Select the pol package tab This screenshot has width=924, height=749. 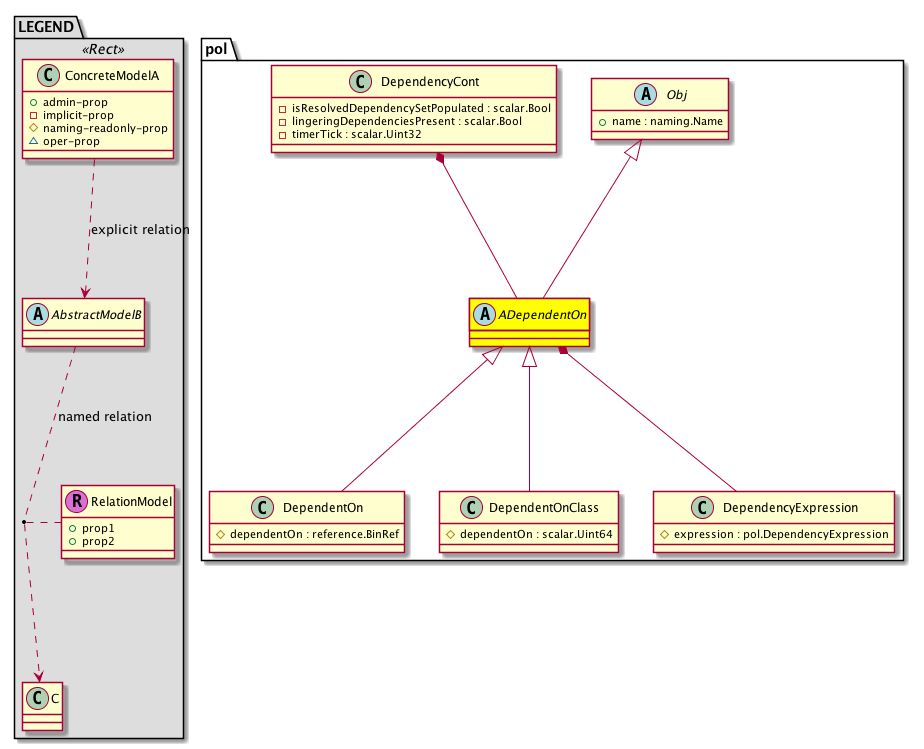tap(218, 49)
